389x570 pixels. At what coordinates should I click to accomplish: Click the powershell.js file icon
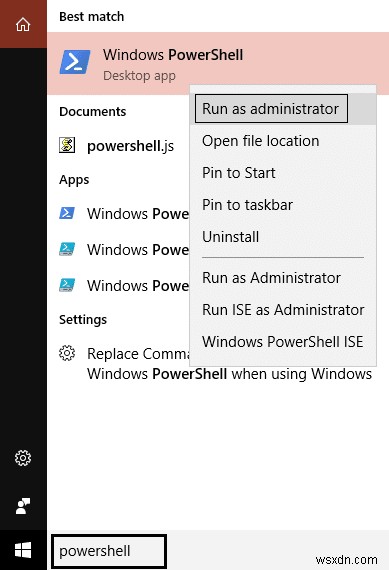[x=67, y=145]
